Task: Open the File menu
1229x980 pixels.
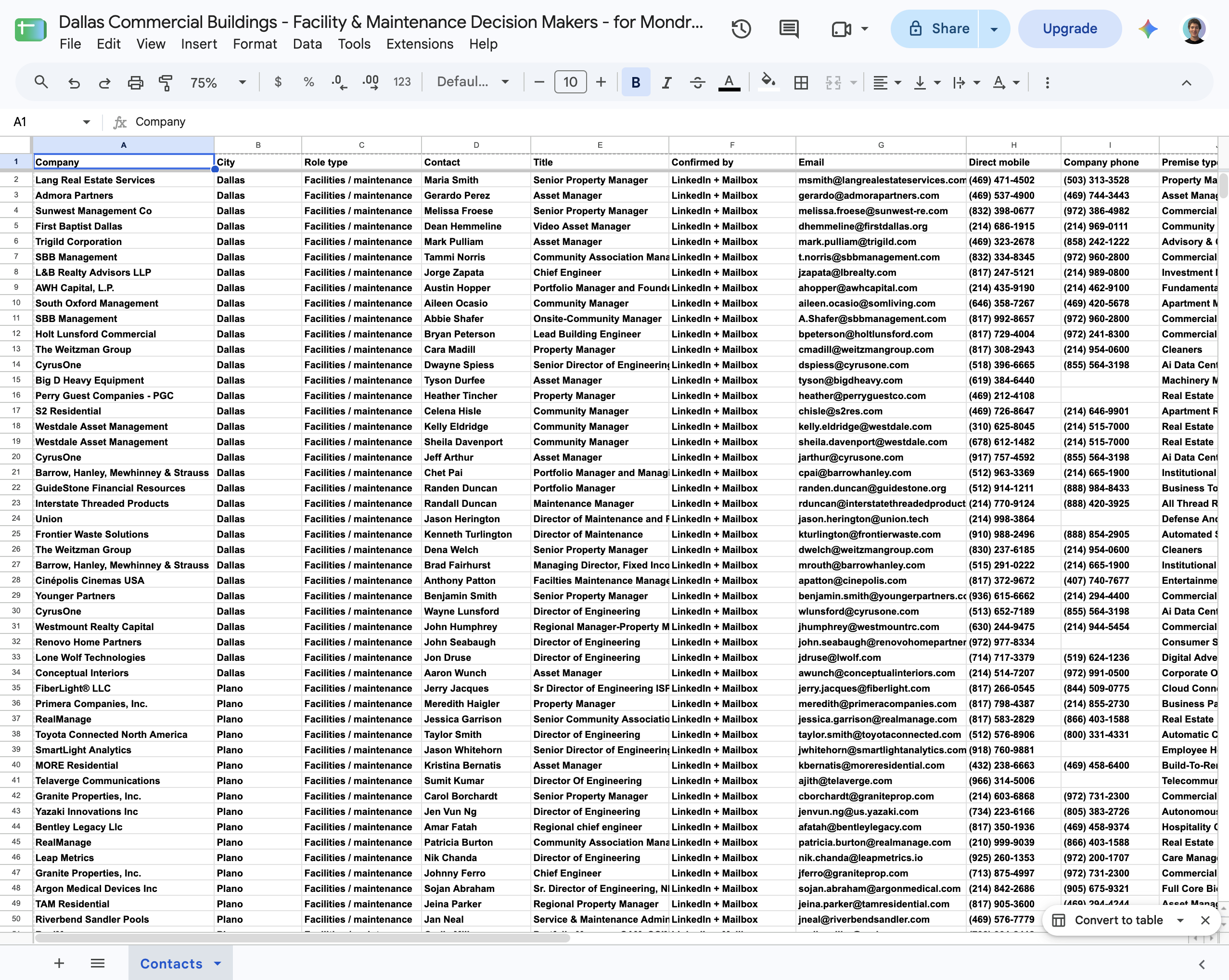Action: (70, 44)
